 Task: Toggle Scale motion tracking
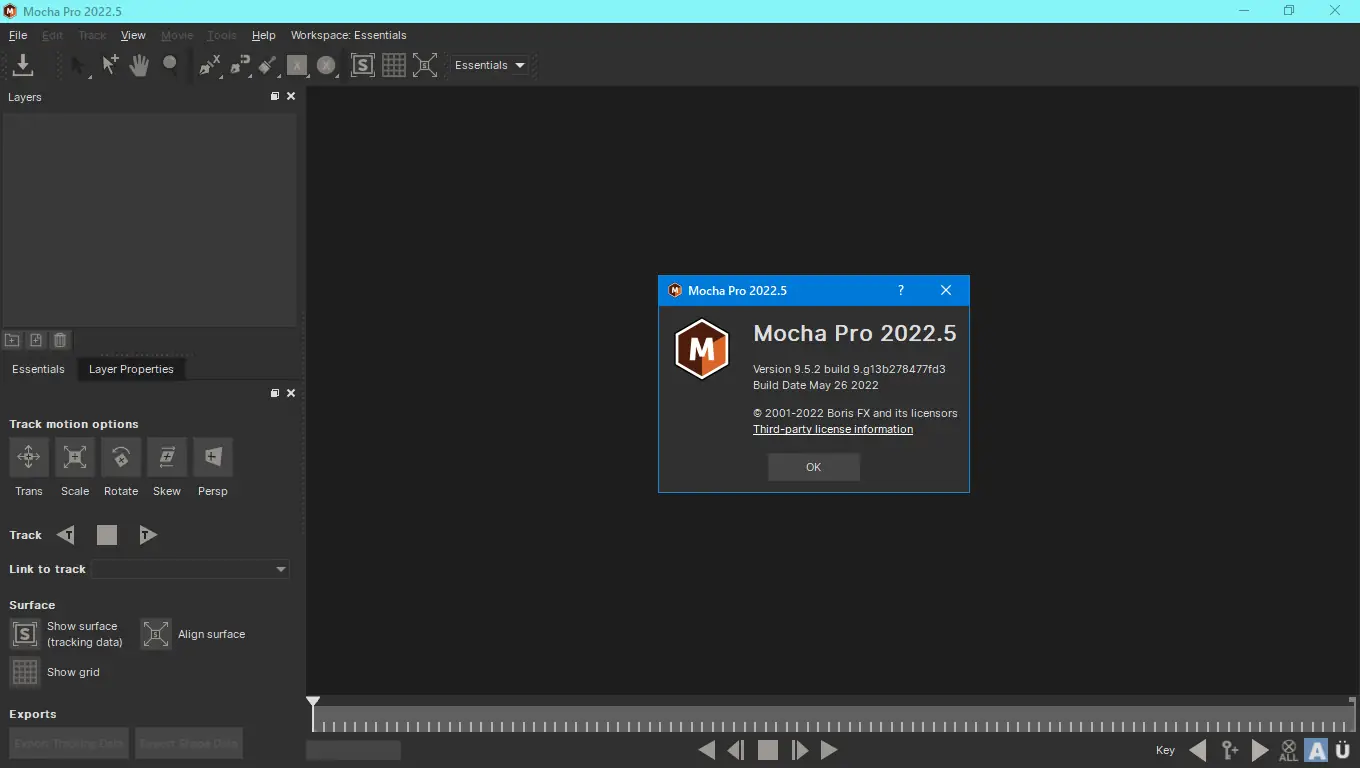(x=75, y=457)
